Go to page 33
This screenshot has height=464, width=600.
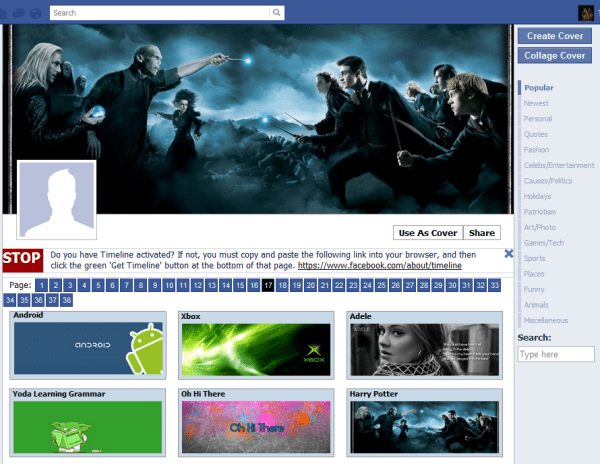click(495, 285)
